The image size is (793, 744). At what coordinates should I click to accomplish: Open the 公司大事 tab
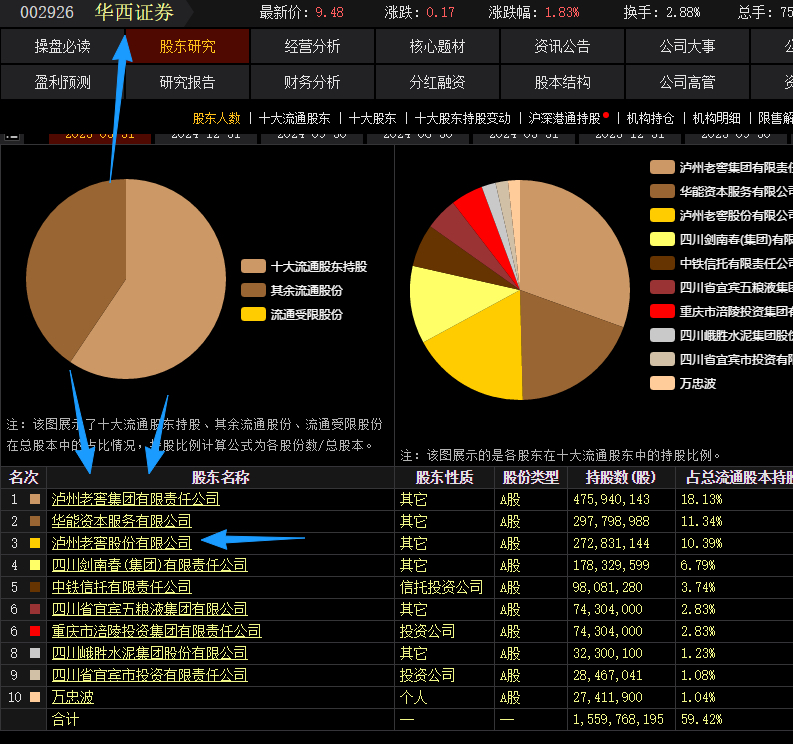(687, 47)
